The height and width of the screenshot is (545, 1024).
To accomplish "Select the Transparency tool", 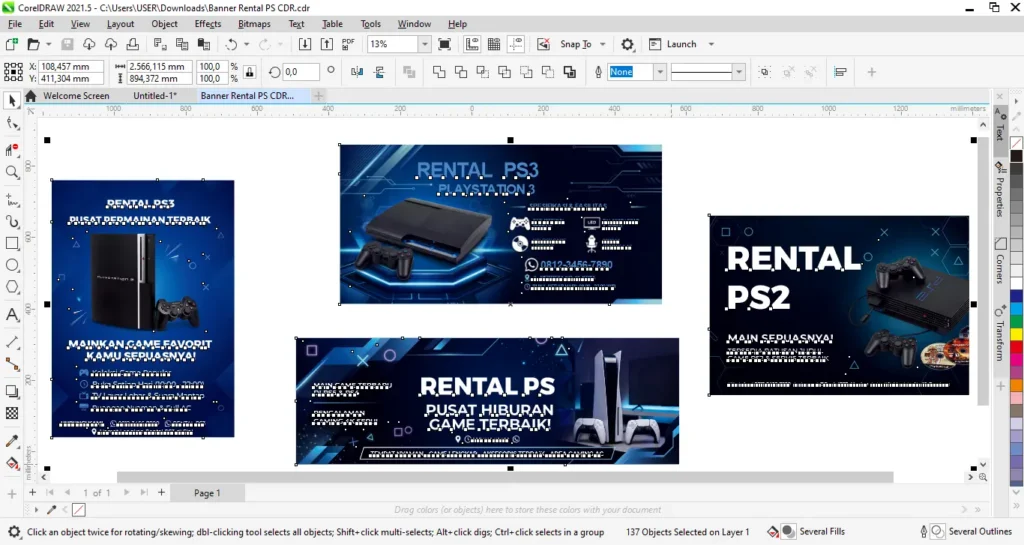I will (x=12, y=413).
